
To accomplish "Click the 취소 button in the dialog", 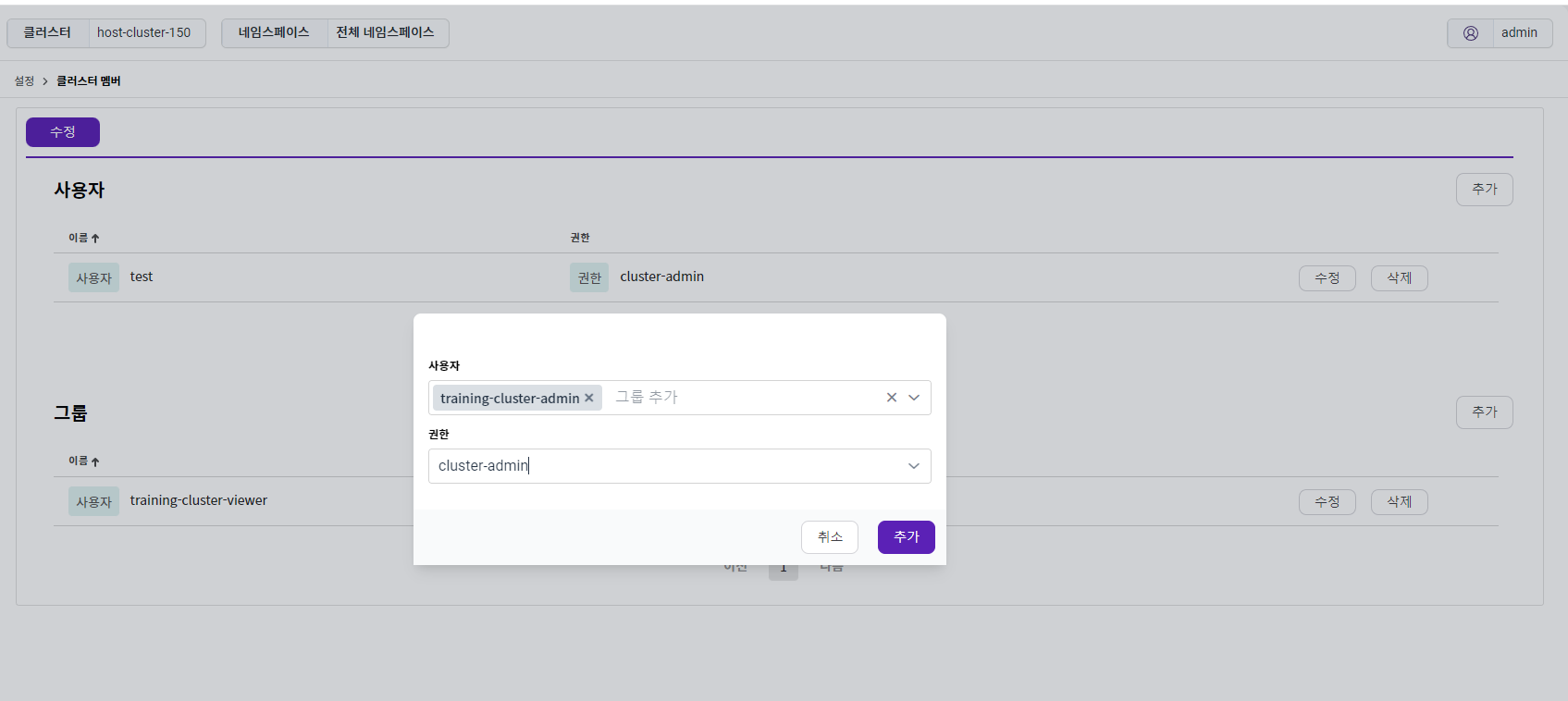I will (x=830, y=537).
